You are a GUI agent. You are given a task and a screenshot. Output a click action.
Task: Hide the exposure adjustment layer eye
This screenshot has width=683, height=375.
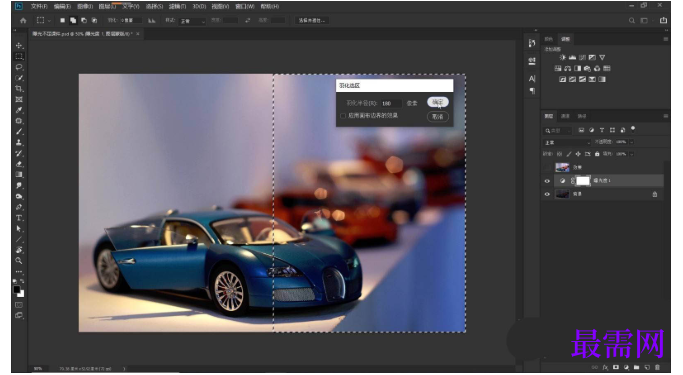click(548, 181)
